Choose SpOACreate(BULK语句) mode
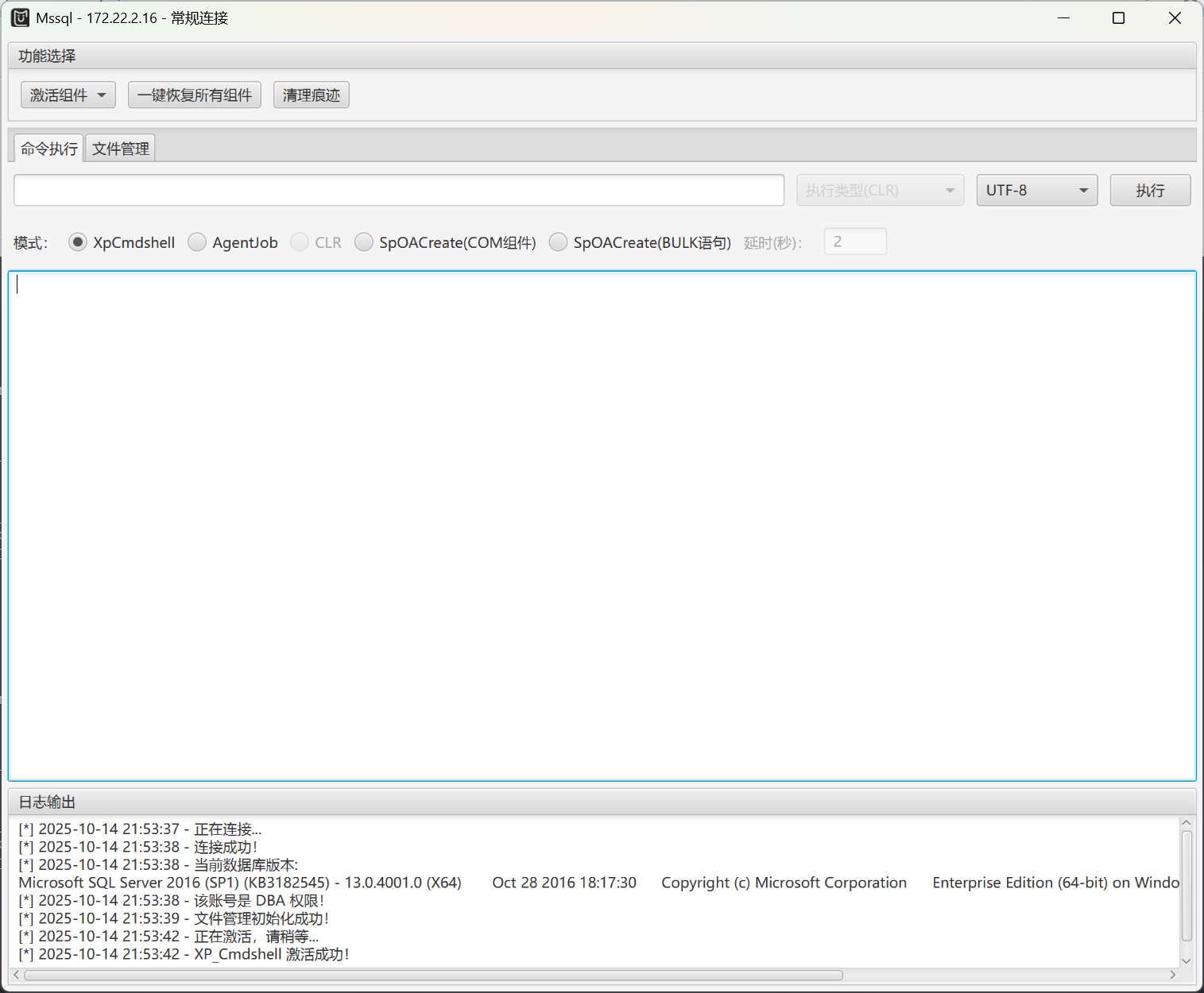The width and height of the screenshot is (1204, 993). 558,242
